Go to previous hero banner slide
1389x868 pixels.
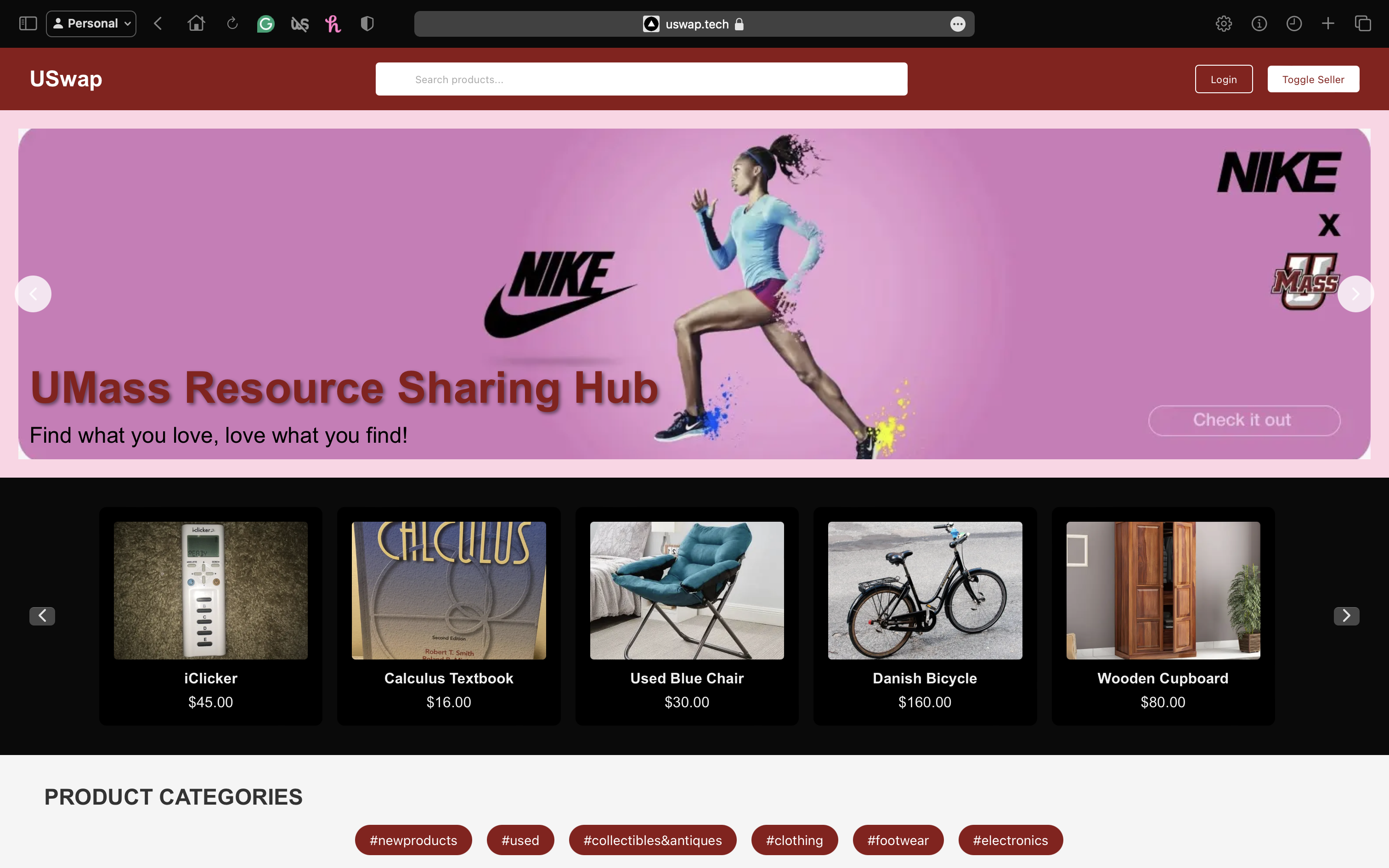33,294
